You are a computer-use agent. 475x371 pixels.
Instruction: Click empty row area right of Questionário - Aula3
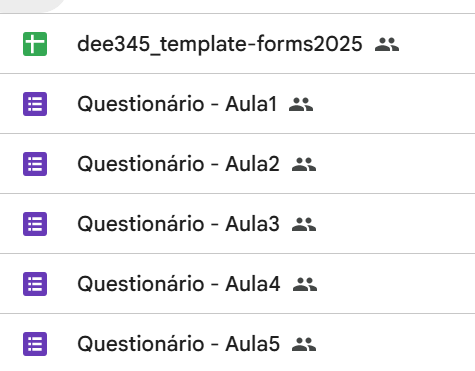coord(395,224)
